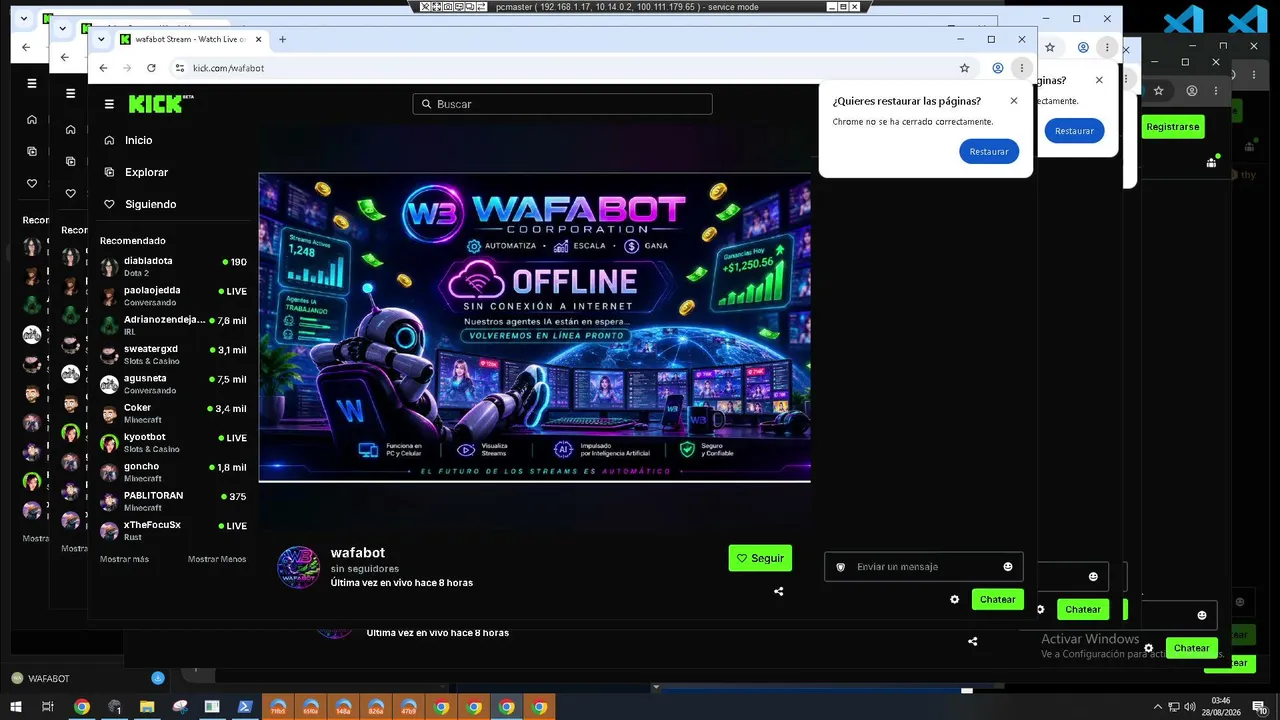The height and width of the screenshot is (720, 1280).
Task: Focus the Buscar search field
Action: pyautogui.click(x=562, y=104)
